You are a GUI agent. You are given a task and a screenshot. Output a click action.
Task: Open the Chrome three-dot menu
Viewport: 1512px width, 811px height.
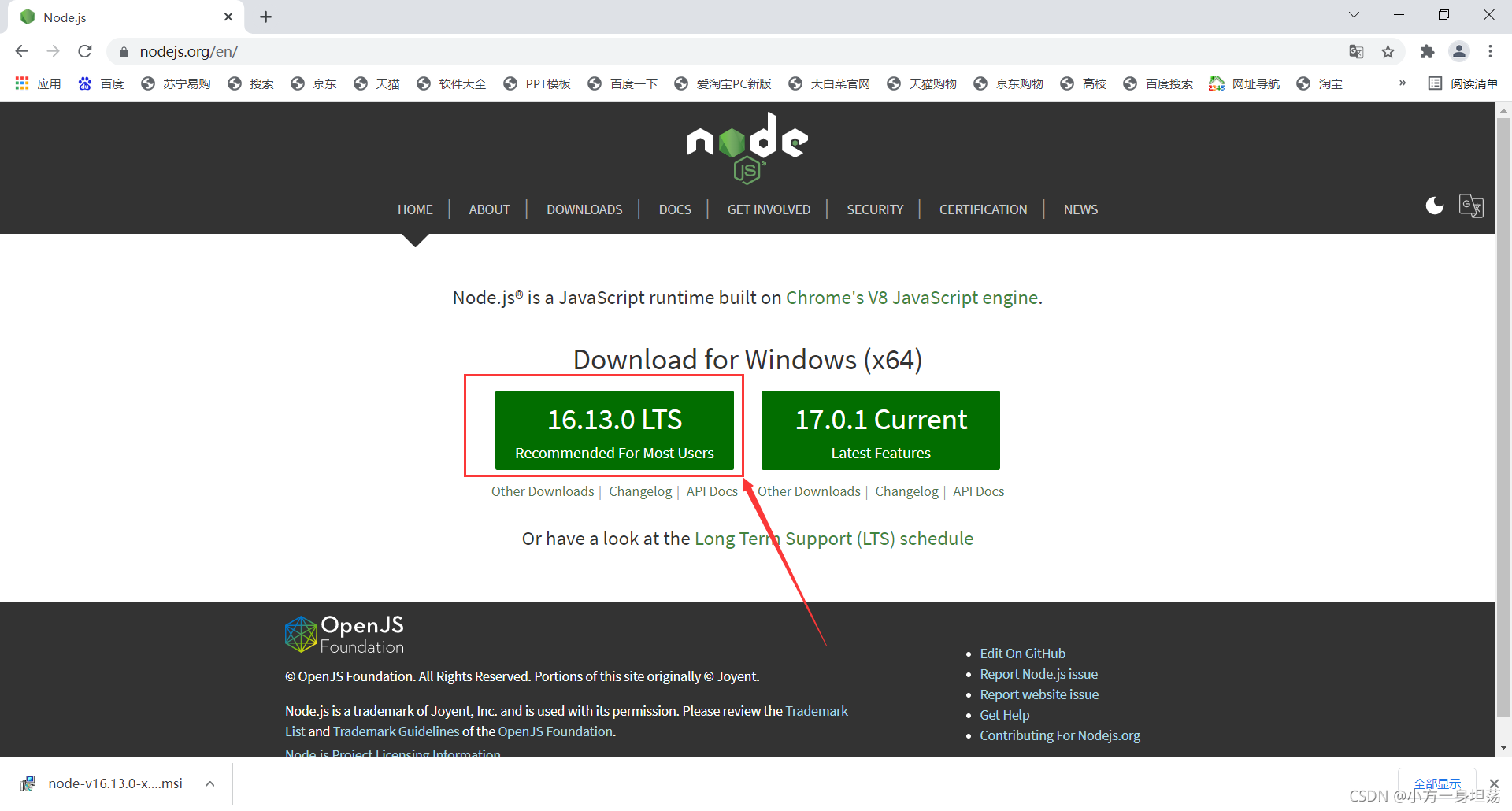point(1490,51)
